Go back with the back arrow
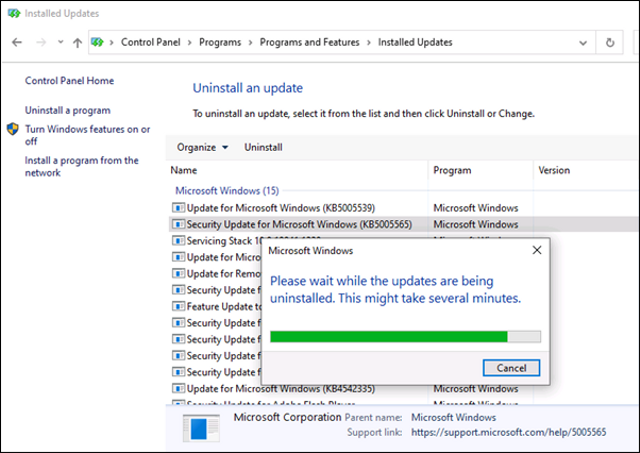Screen dimensions: 640x453 tap(17, 42)
